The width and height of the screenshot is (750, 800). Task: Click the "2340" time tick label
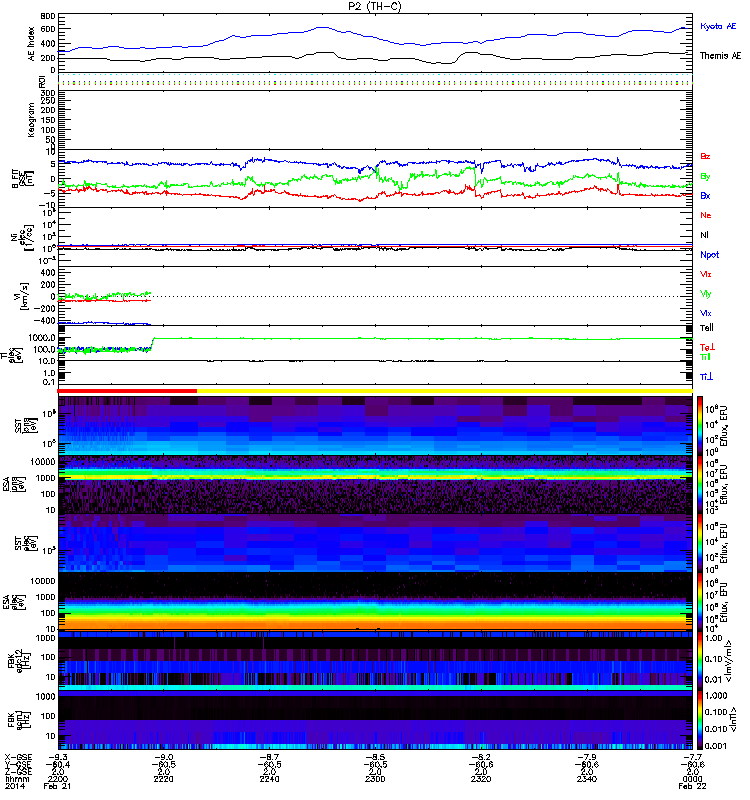click(587, 779)
